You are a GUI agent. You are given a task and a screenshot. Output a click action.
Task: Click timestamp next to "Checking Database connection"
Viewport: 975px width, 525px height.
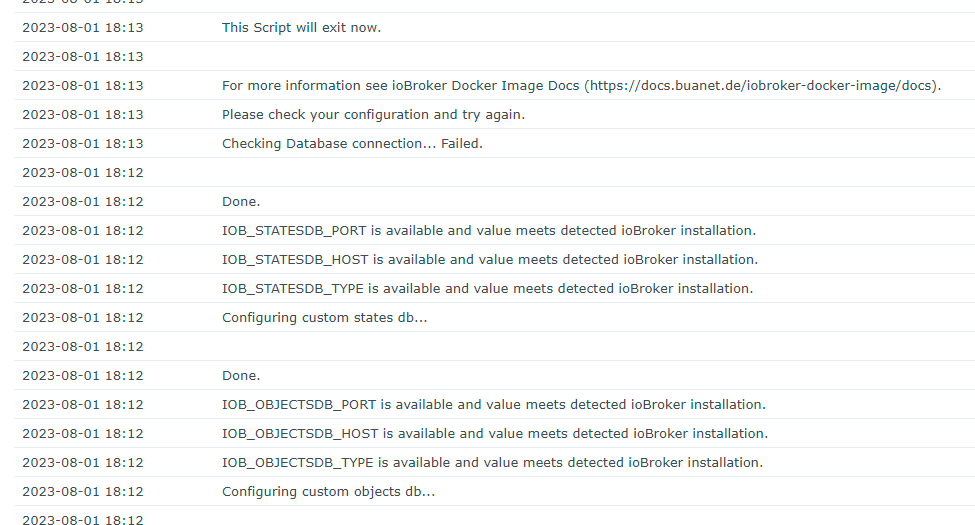click(x=83, y=144)
